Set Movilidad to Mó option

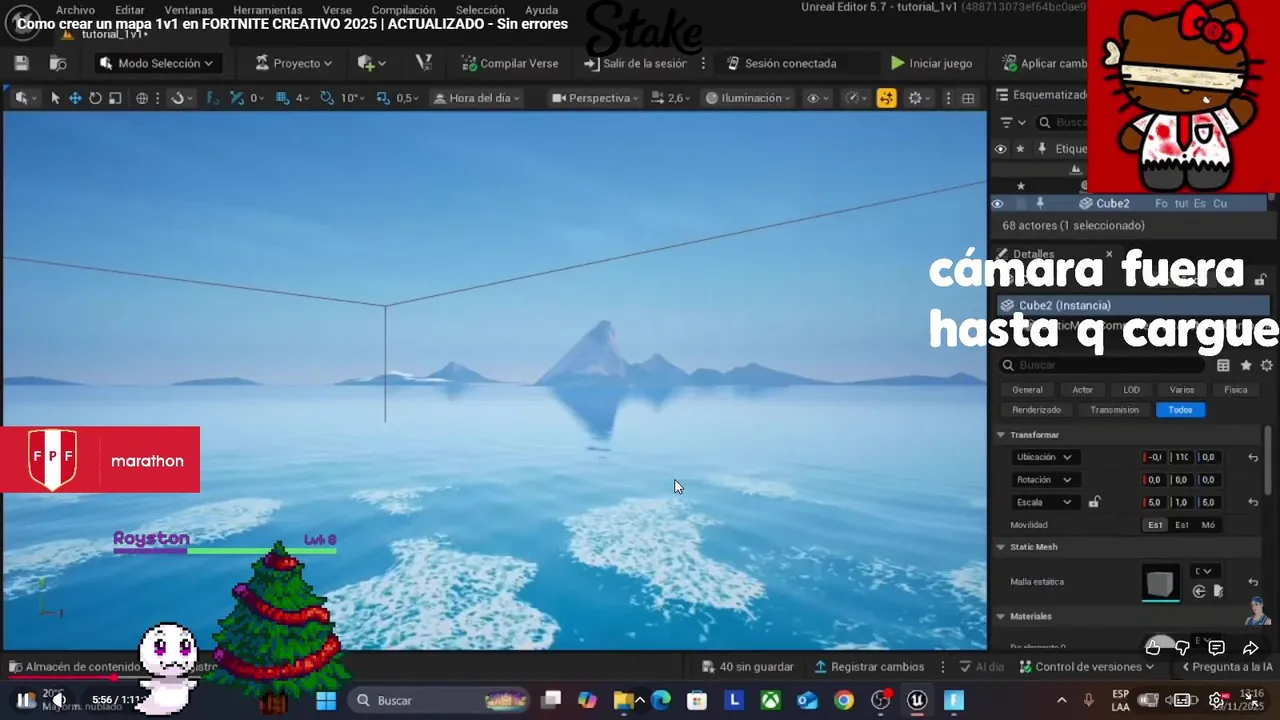pyautogui.click(x=1208, y=525)
